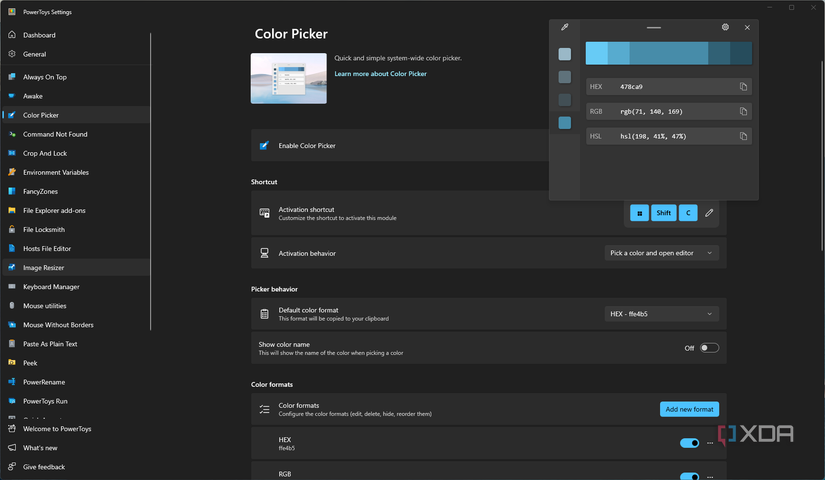Open Activation behavior dropdown
825x480 pixels.
tap(661, 253)
